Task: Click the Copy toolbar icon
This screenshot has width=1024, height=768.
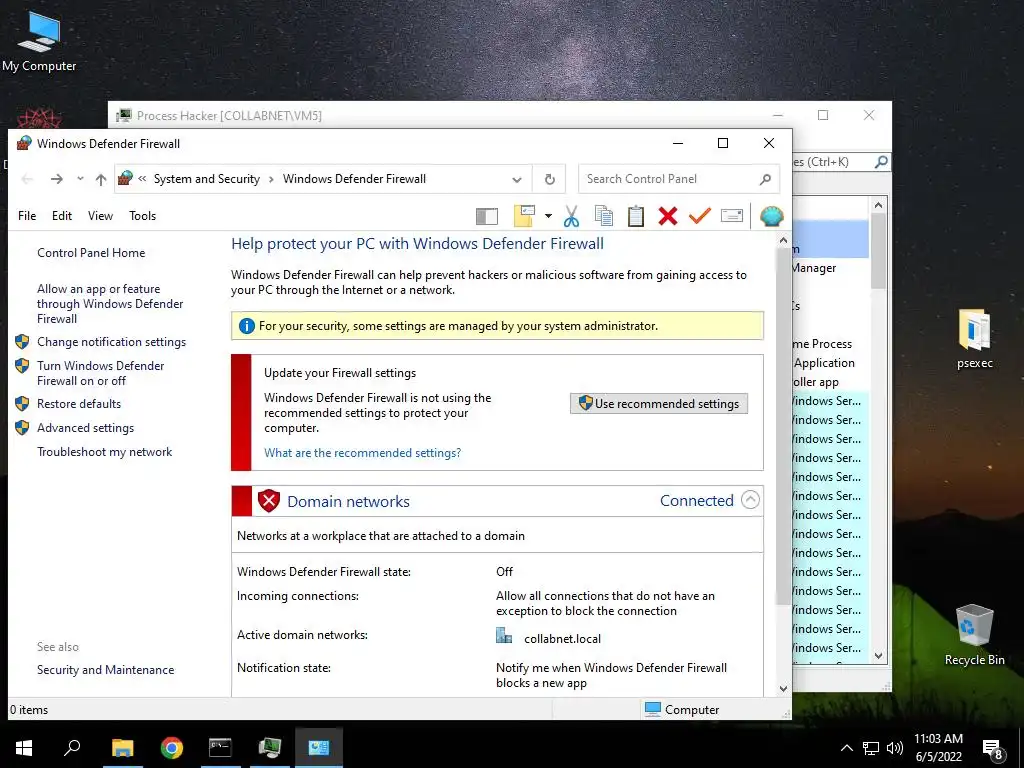Action: click(x=604, y=216)
